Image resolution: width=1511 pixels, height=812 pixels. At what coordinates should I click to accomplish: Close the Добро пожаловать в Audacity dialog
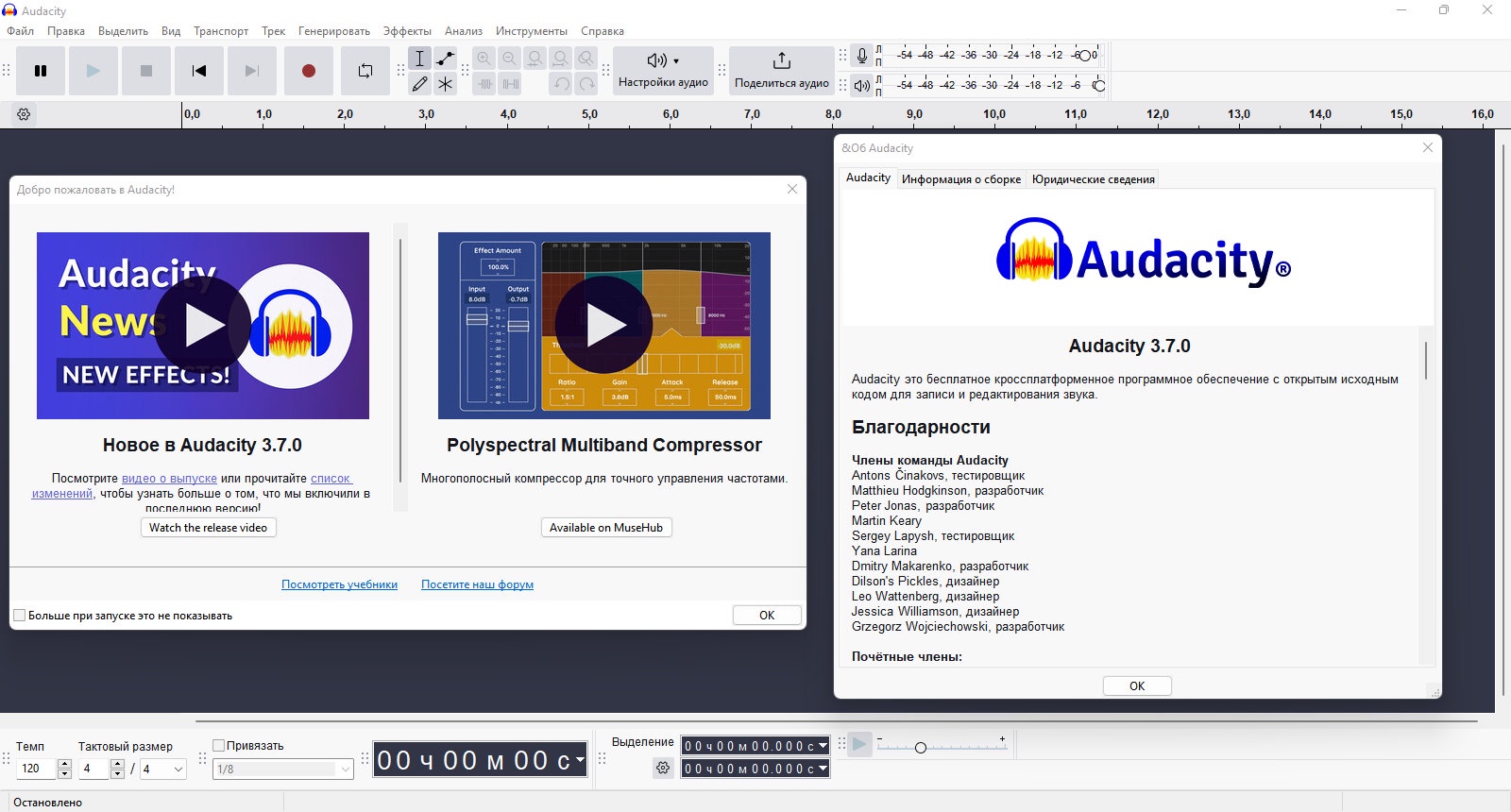click(792, 189)
